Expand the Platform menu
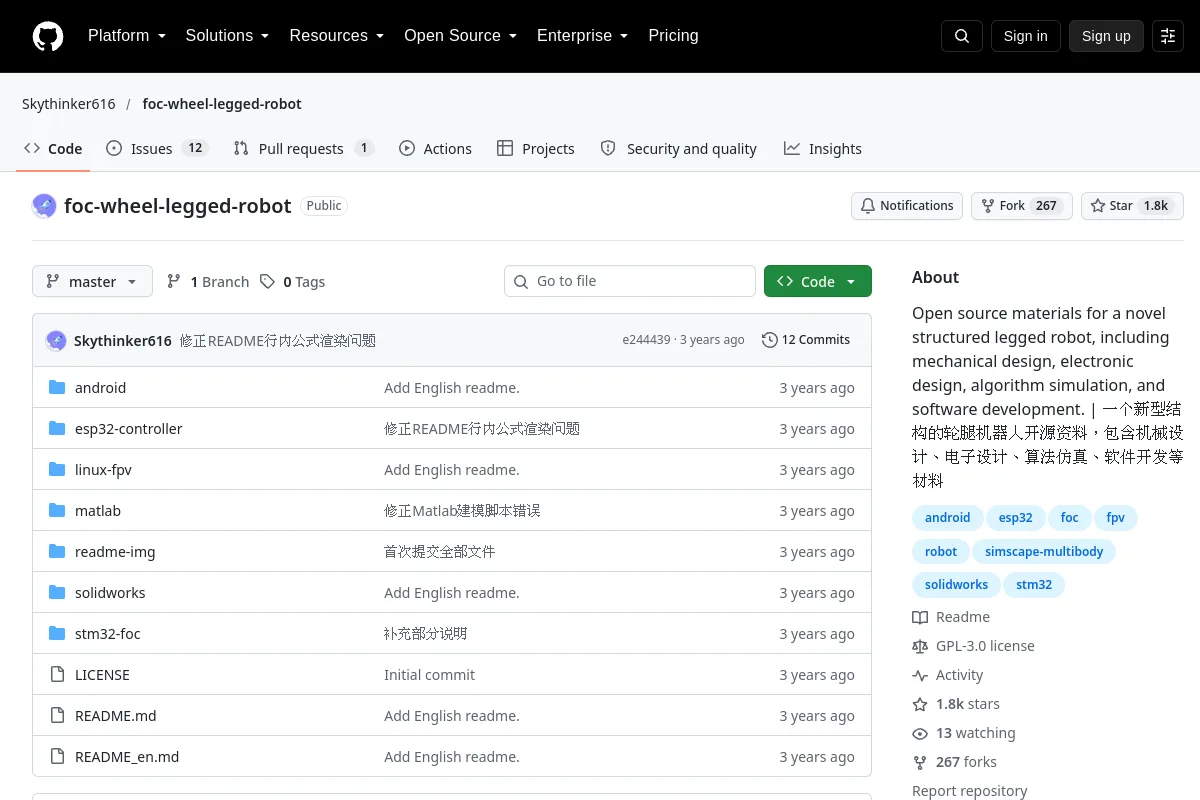Viewport: 1200px width, 800px height. [129, 36]
